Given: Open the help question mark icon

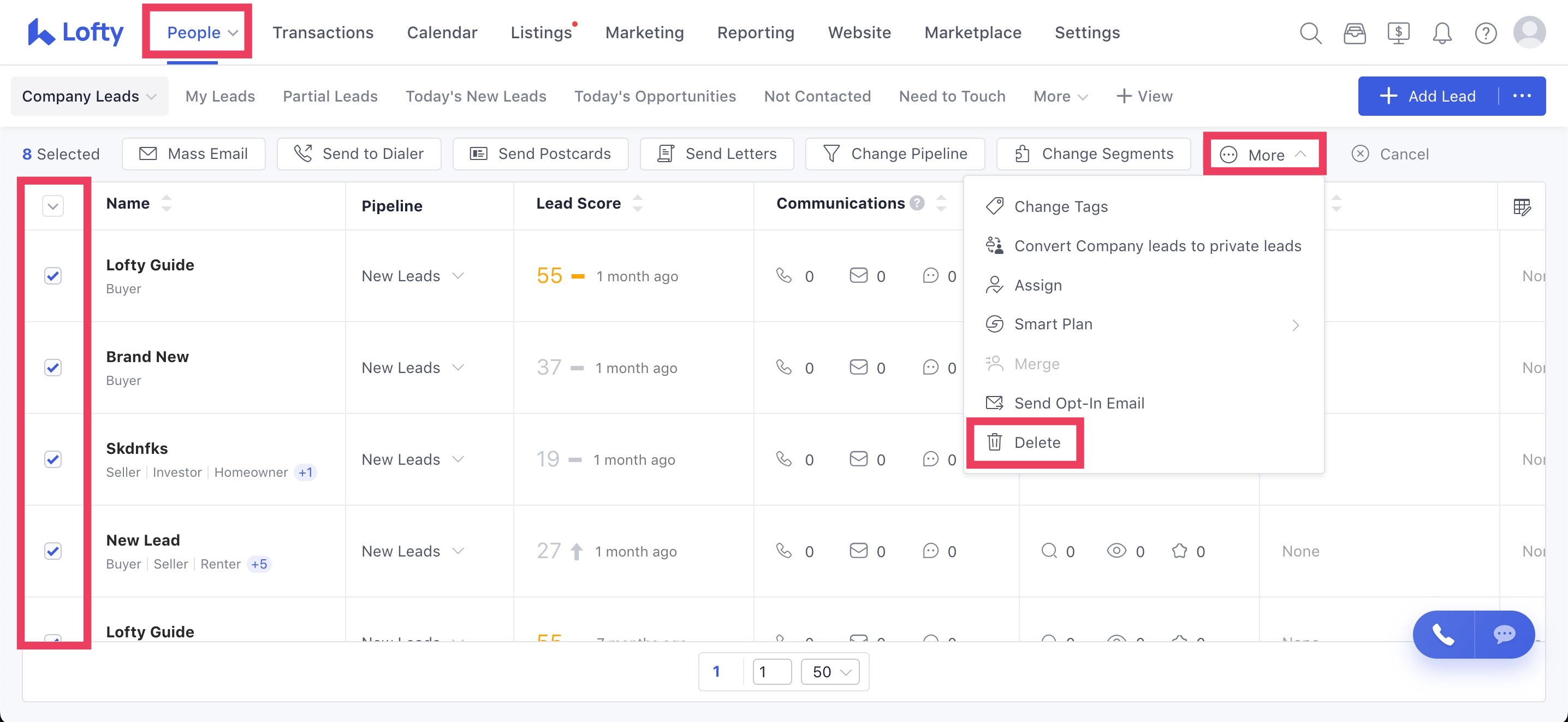Looking at the screenshot, I should click(1485, 33).
